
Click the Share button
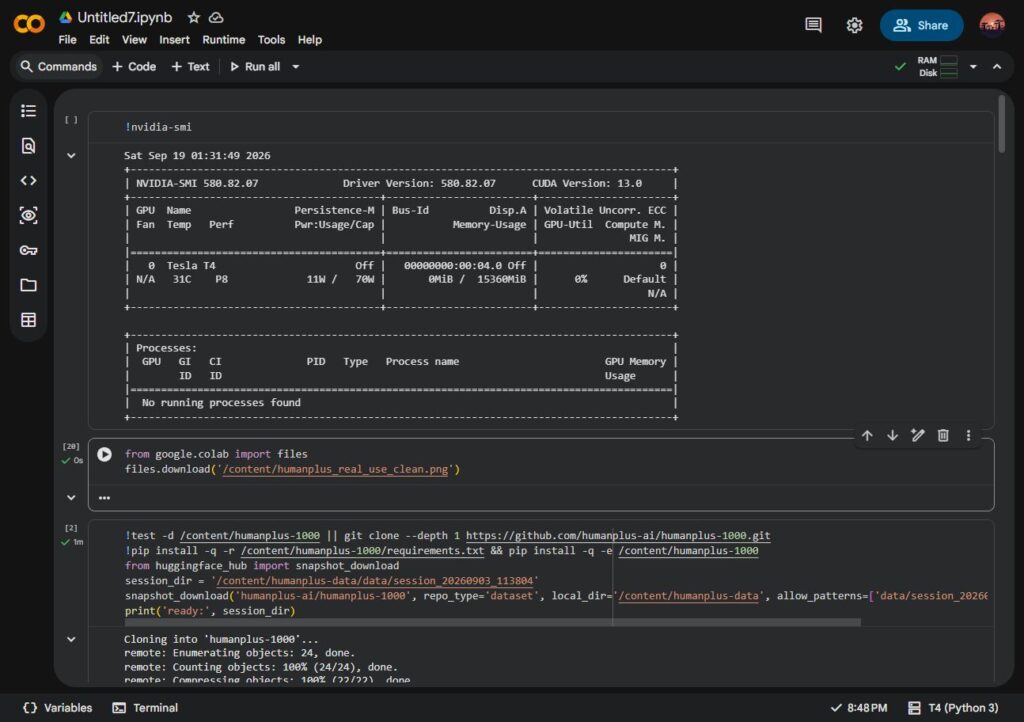pyautogui.click(x=921, y=25)
